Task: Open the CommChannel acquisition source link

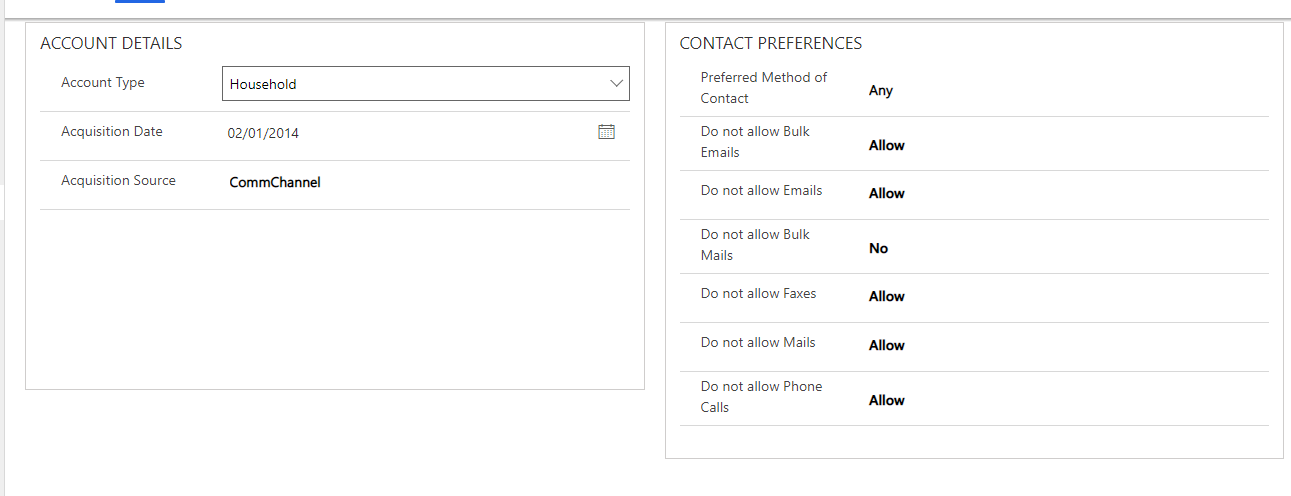Action: tap(275, 182)
